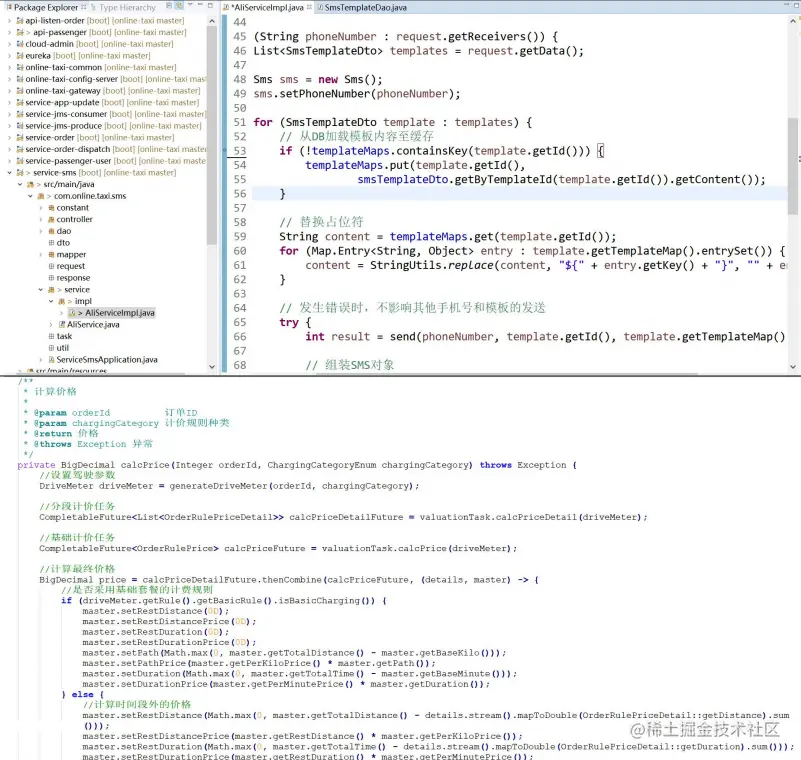The image size is (801, 760).
Task: Click the request empty package icon
Action: point(51,266)
